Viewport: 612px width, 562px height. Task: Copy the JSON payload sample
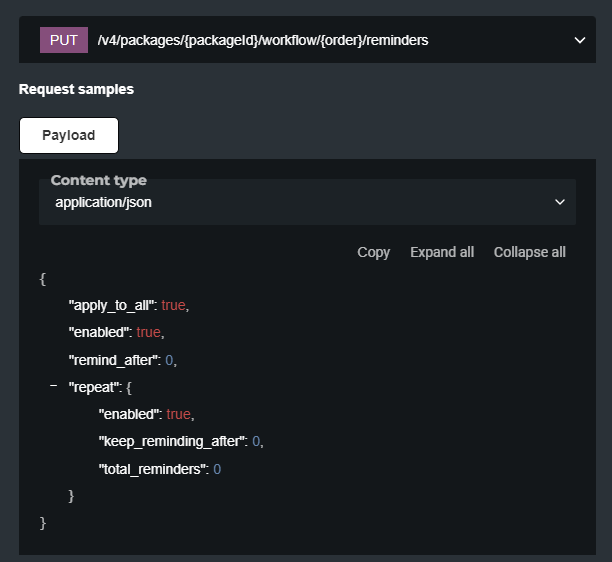373,252
